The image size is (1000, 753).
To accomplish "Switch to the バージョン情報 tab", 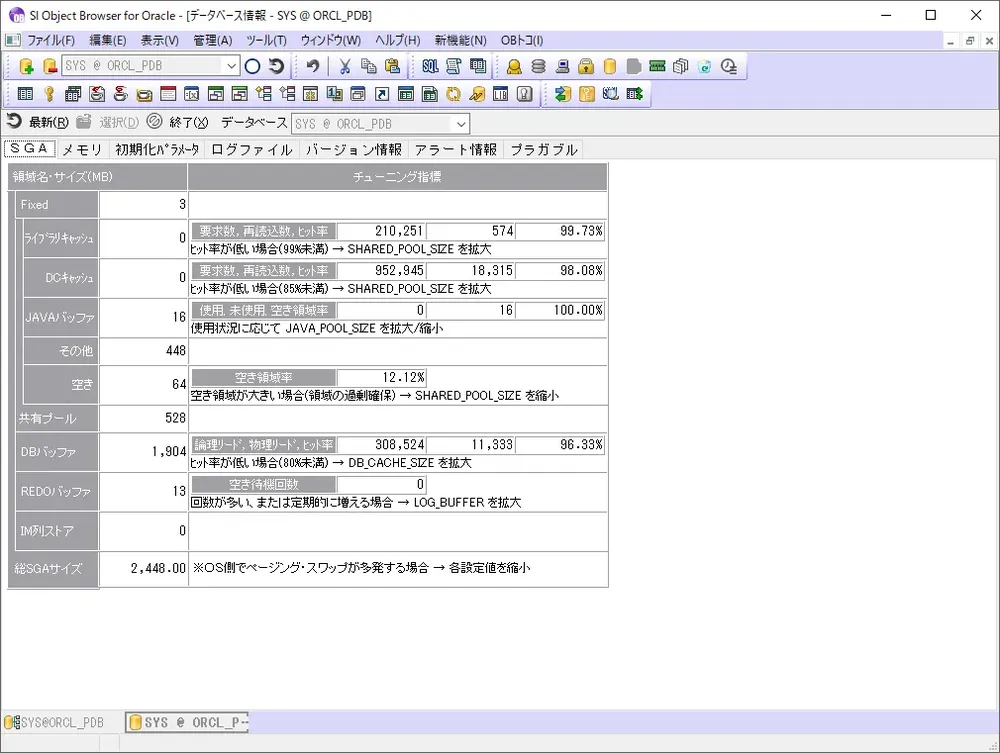I will click(354, 150).
